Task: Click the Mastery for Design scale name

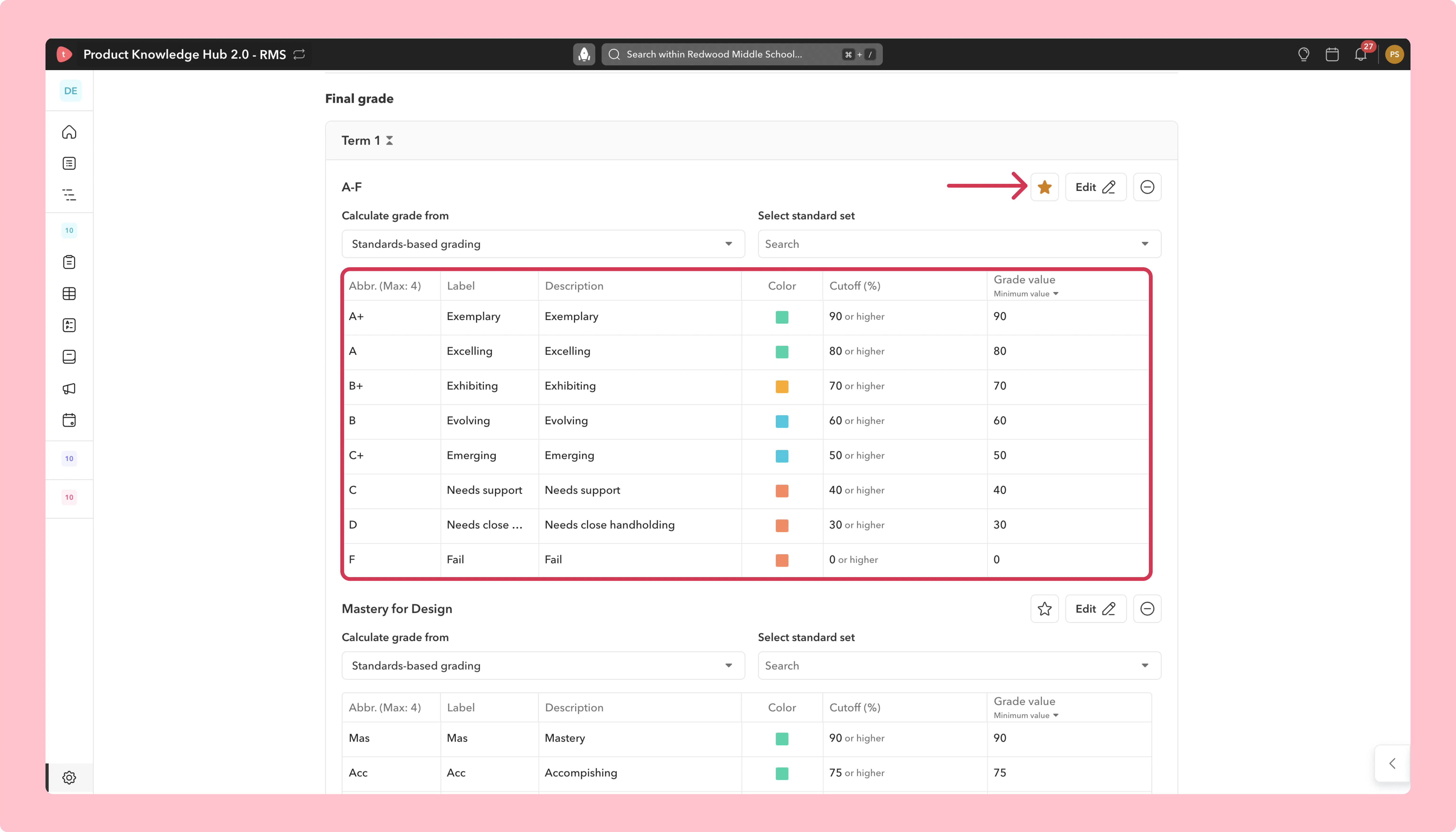Action: 397,609
